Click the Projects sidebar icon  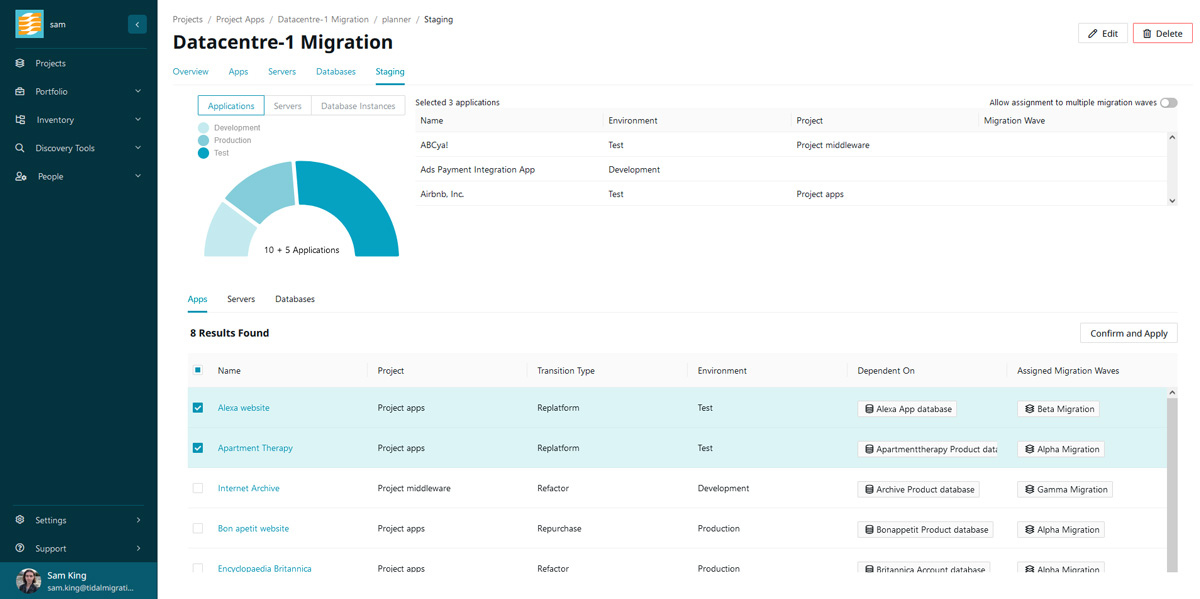(x=20, y=63)
